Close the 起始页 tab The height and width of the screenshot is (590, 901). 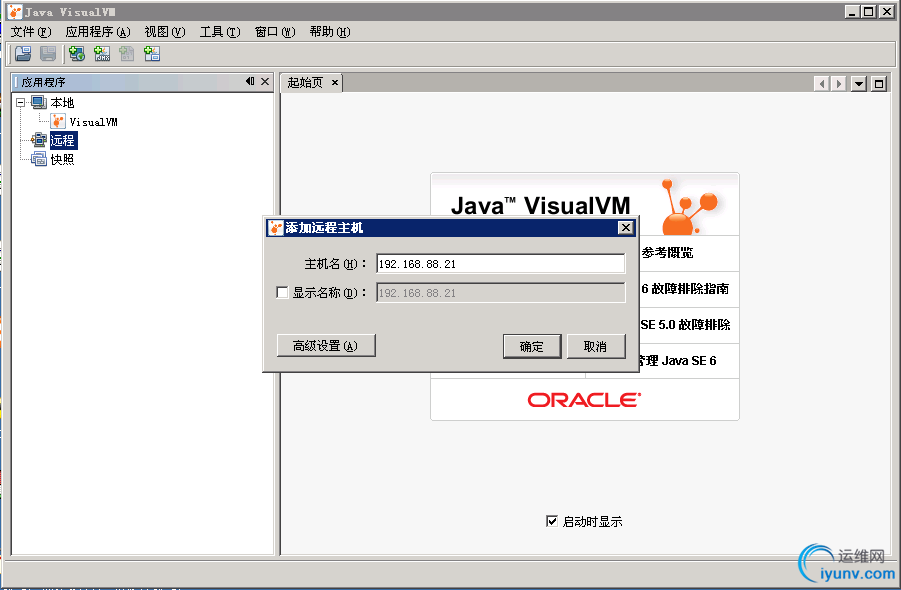(334, 83)
